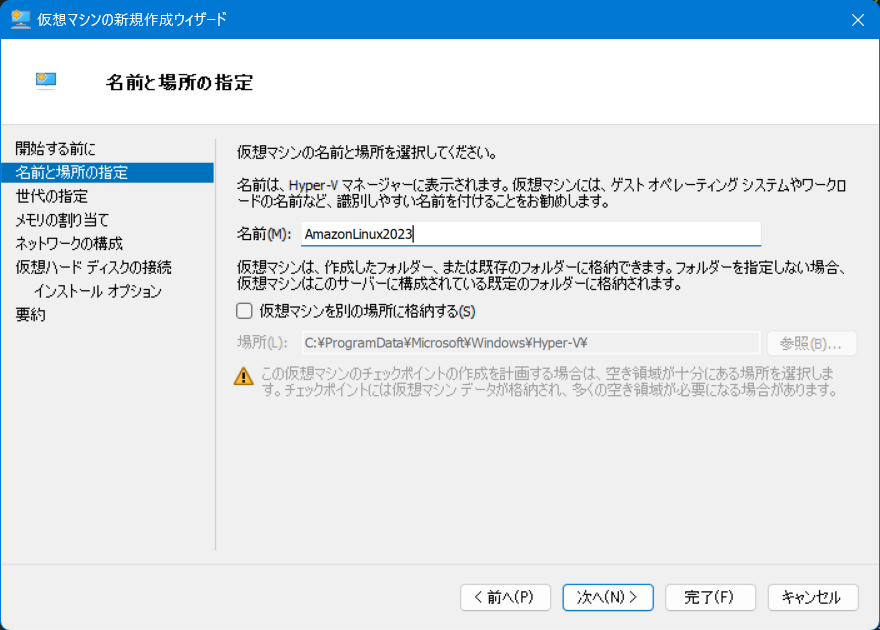Proceed with the 次へ(N) > button
This screenshot has height=630, width=880.
(608, 597)
